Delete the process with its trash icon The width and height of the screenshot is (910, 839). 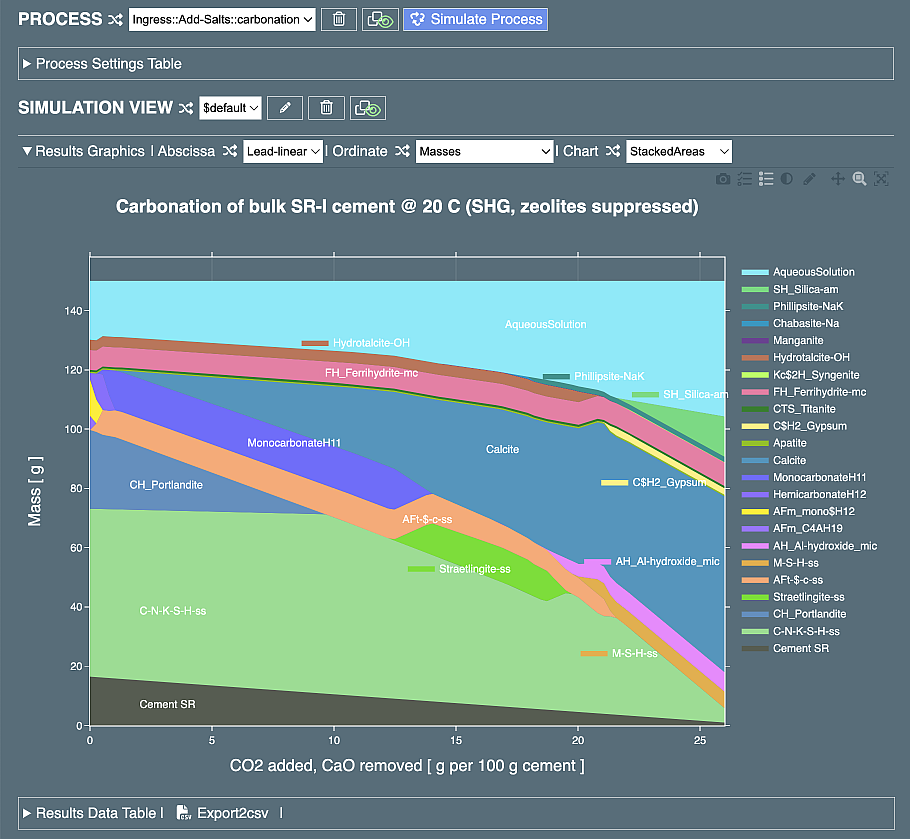(x=339, y=19)
